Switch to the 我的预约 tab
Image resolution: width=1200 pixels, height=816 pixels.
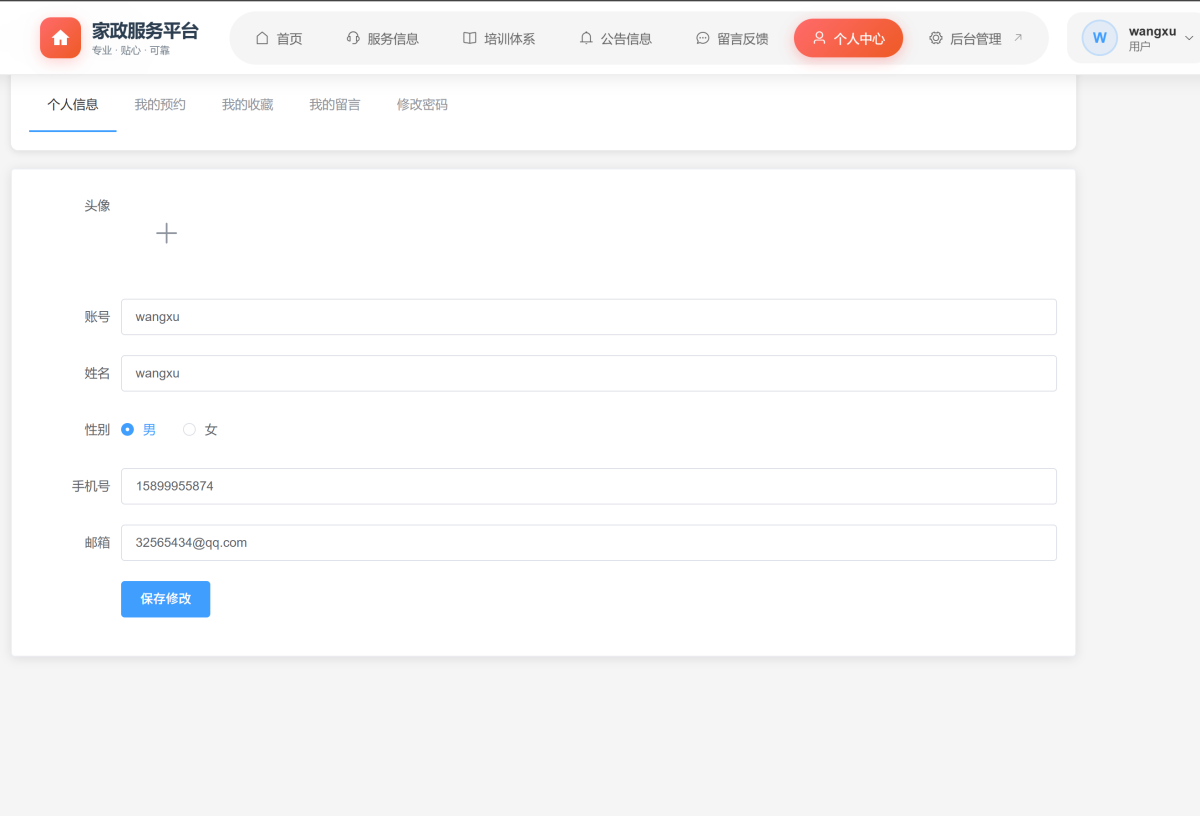(x=160, y=104)
